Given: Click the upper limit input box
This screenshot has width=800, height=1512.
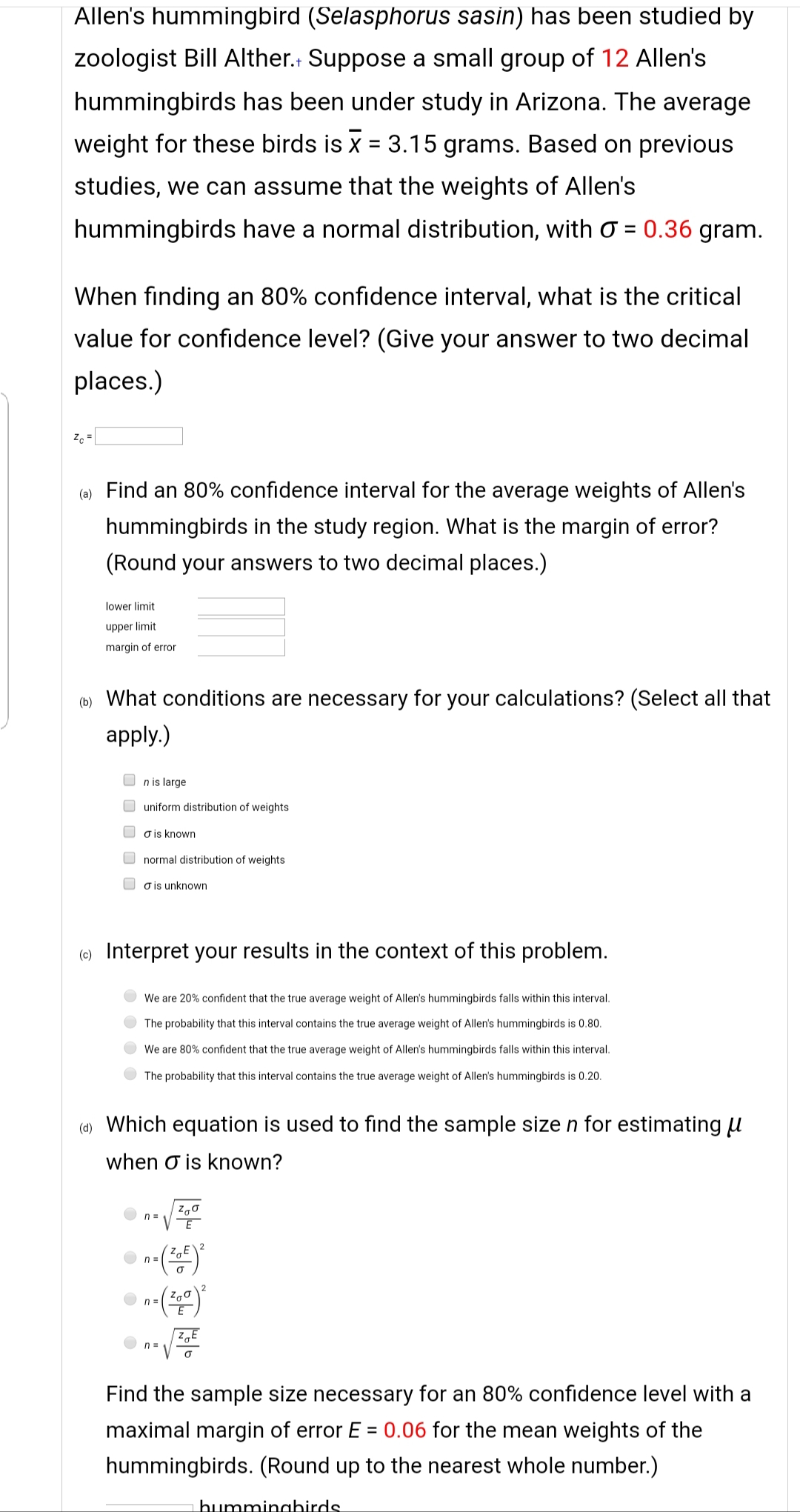Looking at the screenshot, I should (241, 626).
